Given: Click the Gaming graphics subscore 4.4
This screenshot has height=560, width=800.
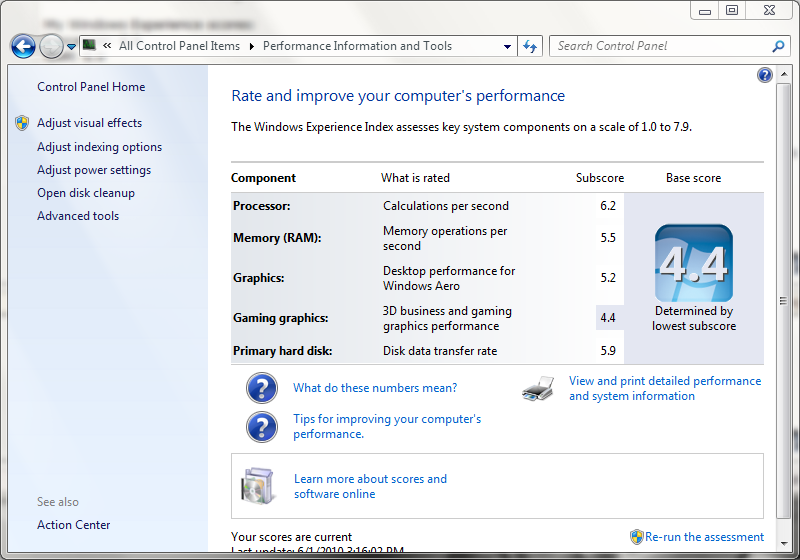Looking at the screenshot, I should 608,318.
